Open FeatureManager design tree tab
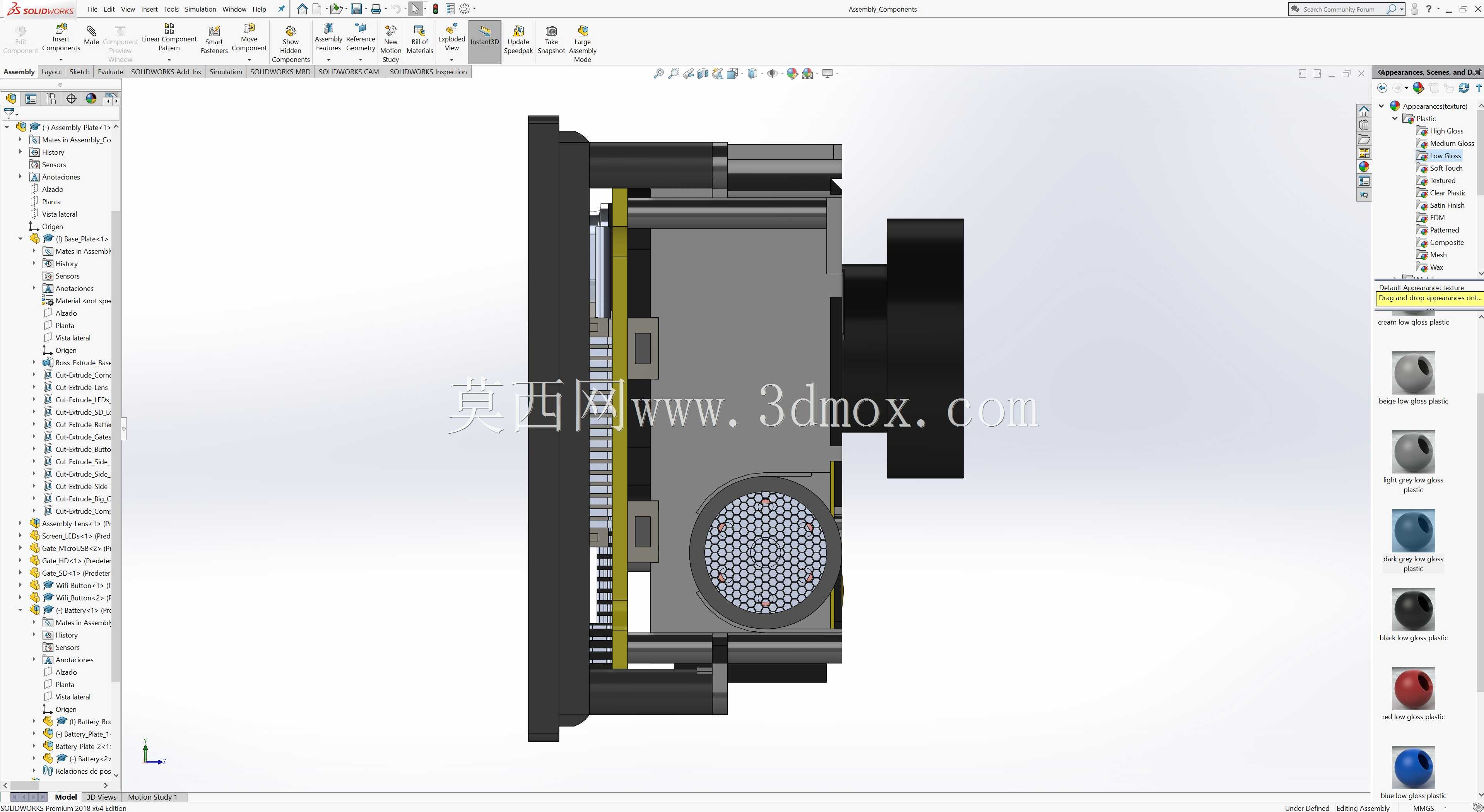 pos(11,99)
